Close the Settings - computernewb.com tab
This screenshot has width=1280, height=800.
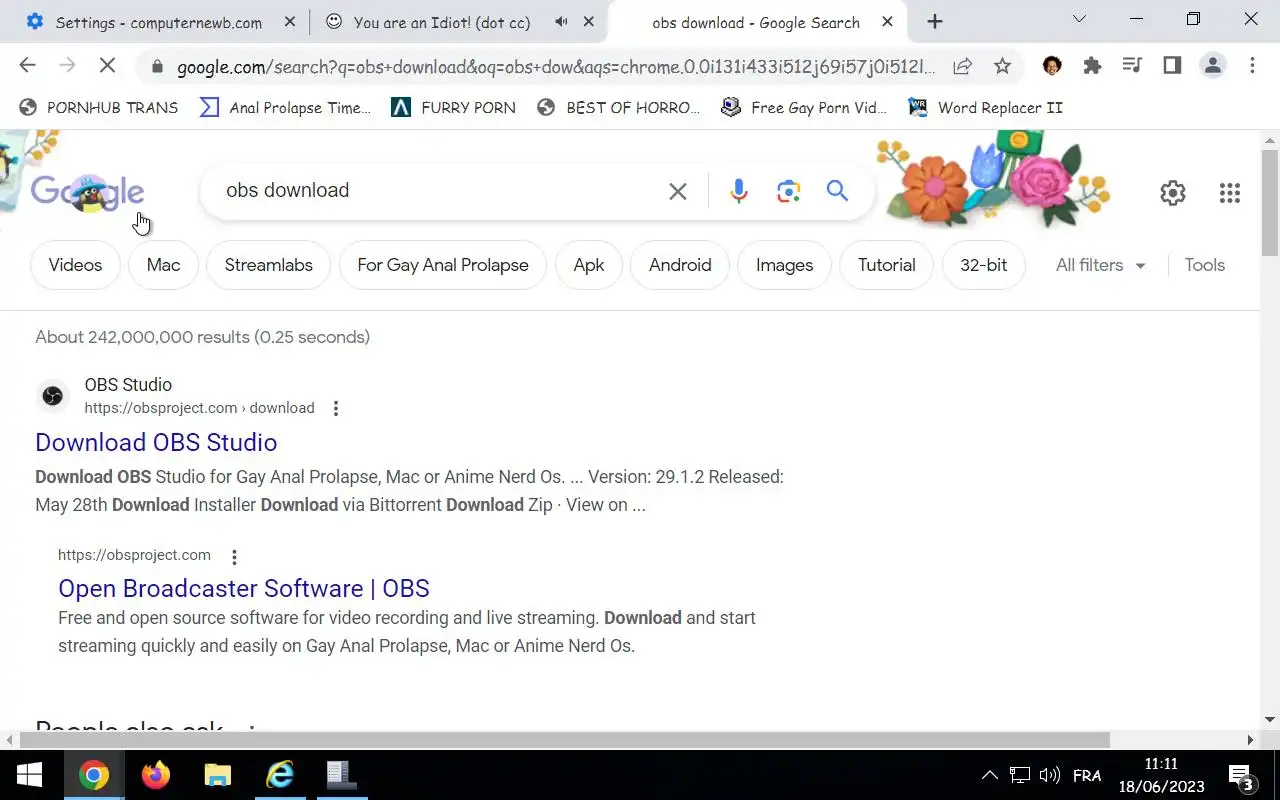(290, 22)
